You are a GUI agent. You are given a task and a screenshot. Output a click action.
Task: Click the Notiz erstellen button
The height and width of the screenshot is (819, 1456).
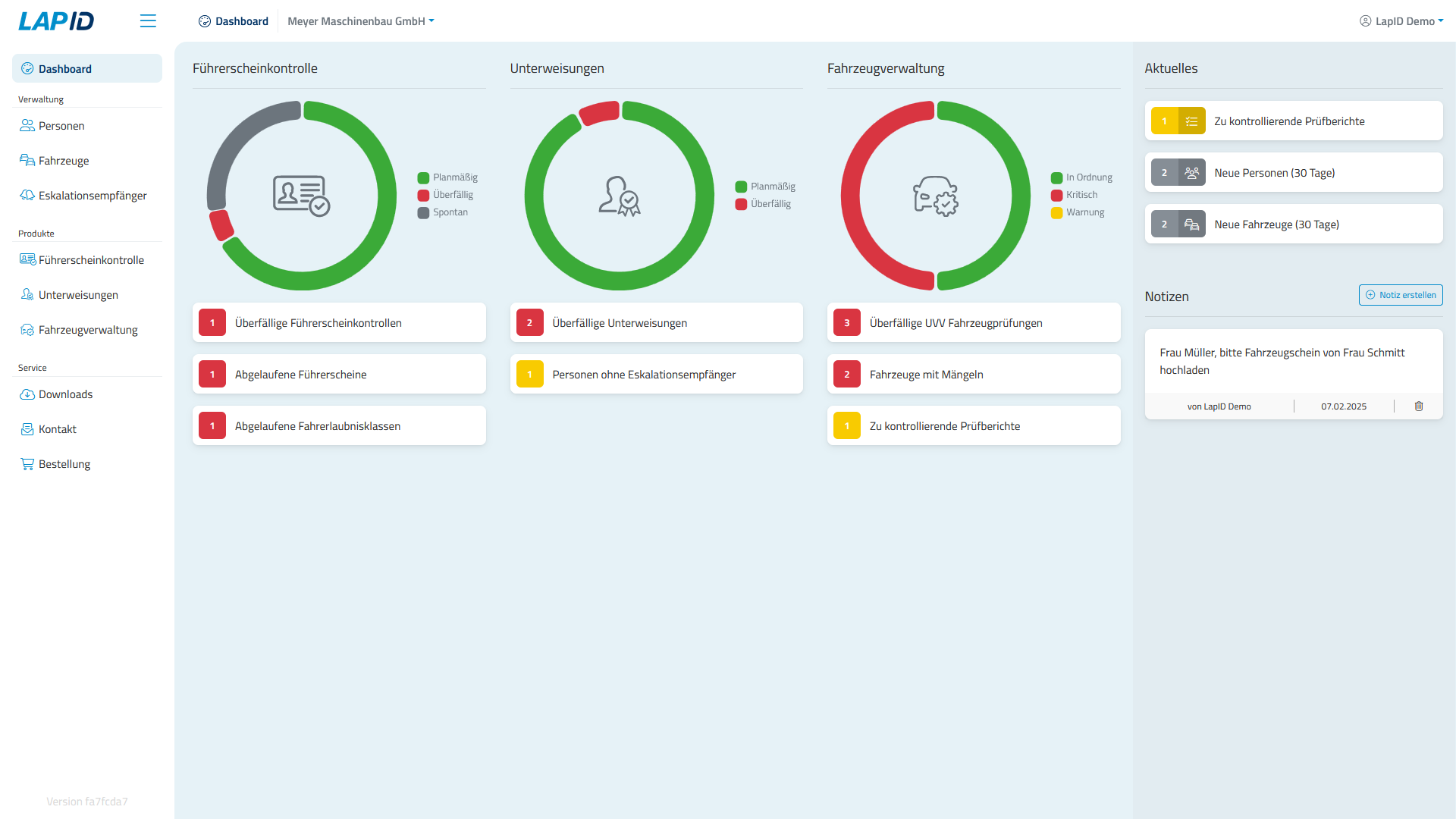[1401, 295]
